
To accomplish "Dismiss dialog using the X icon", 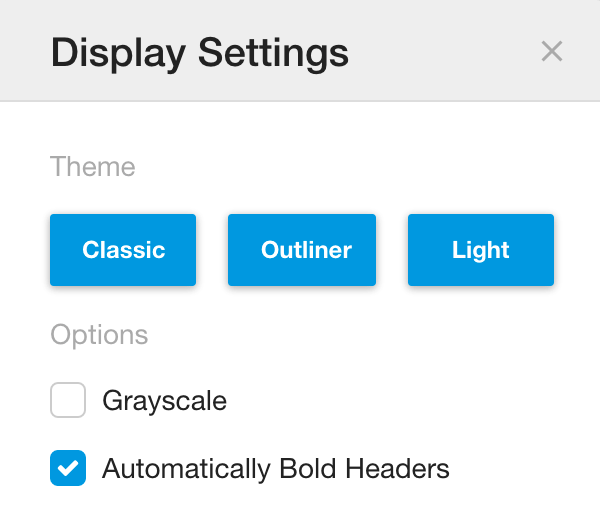I will (552, 51).
